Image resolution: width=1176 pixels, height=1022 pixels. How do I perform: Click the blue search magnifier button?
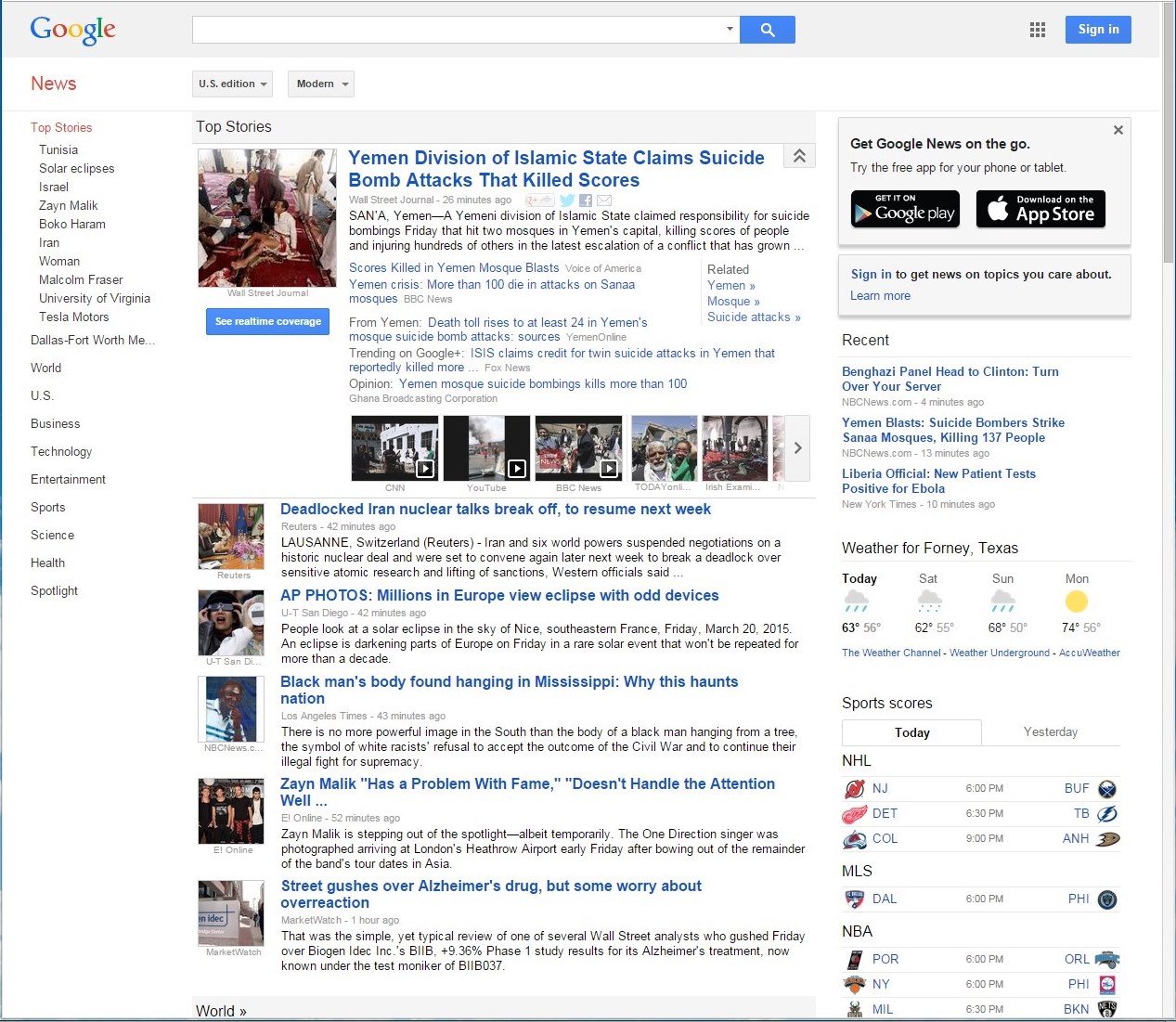767,30
